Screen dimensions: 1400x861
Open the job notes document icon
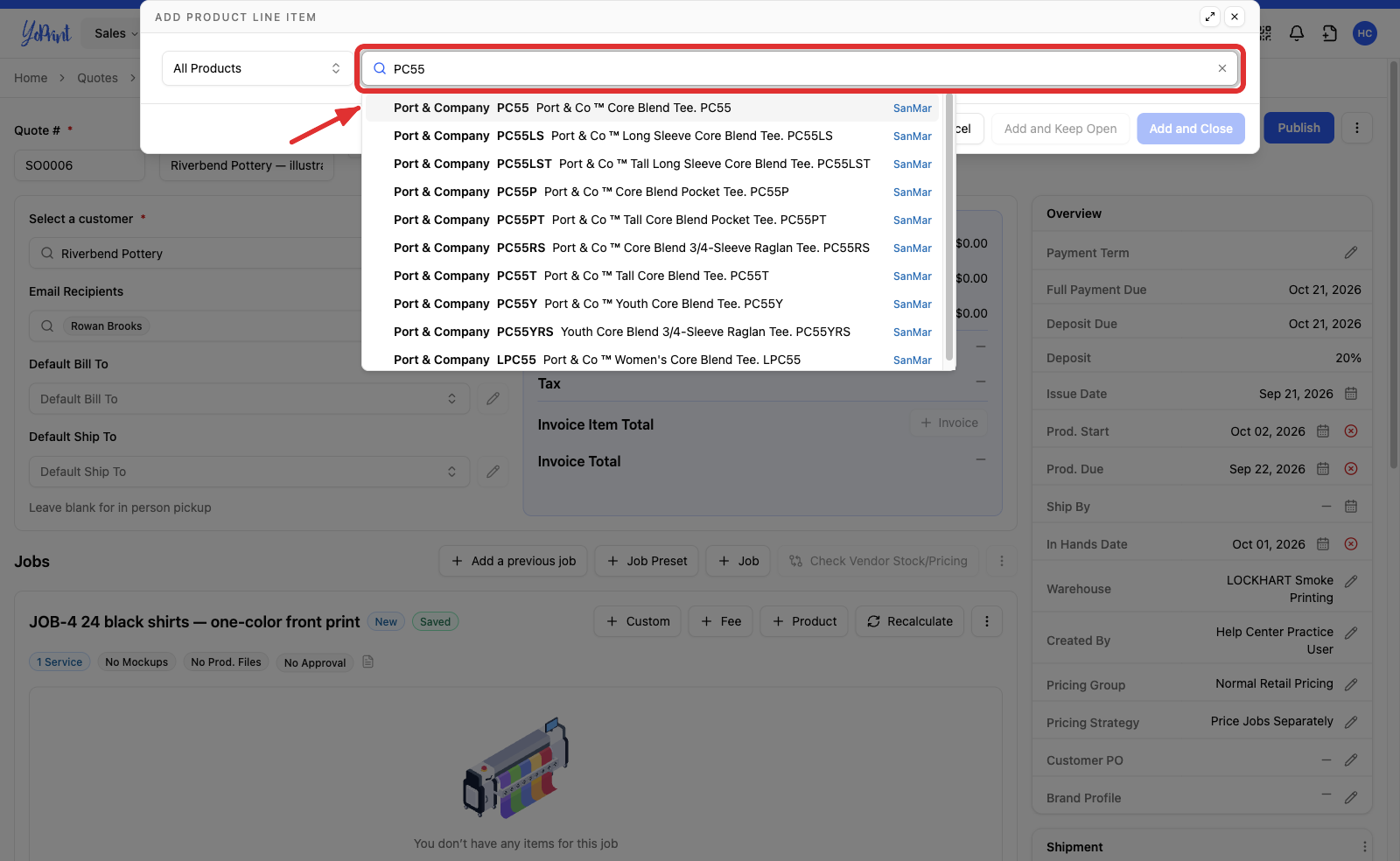368,661
